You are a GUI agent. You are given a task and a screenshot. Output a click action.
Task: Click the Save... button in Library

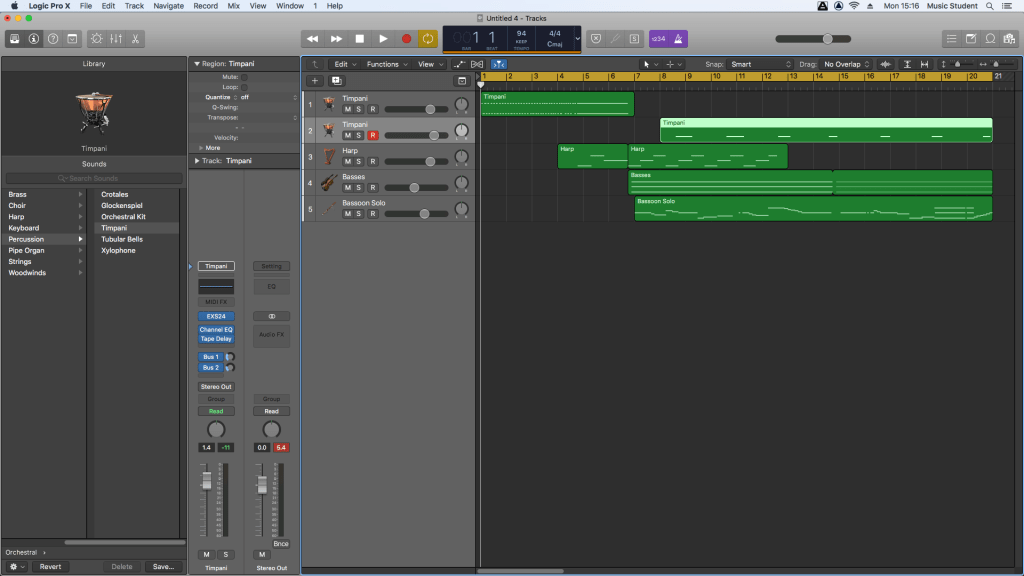(x=163, y=566)
